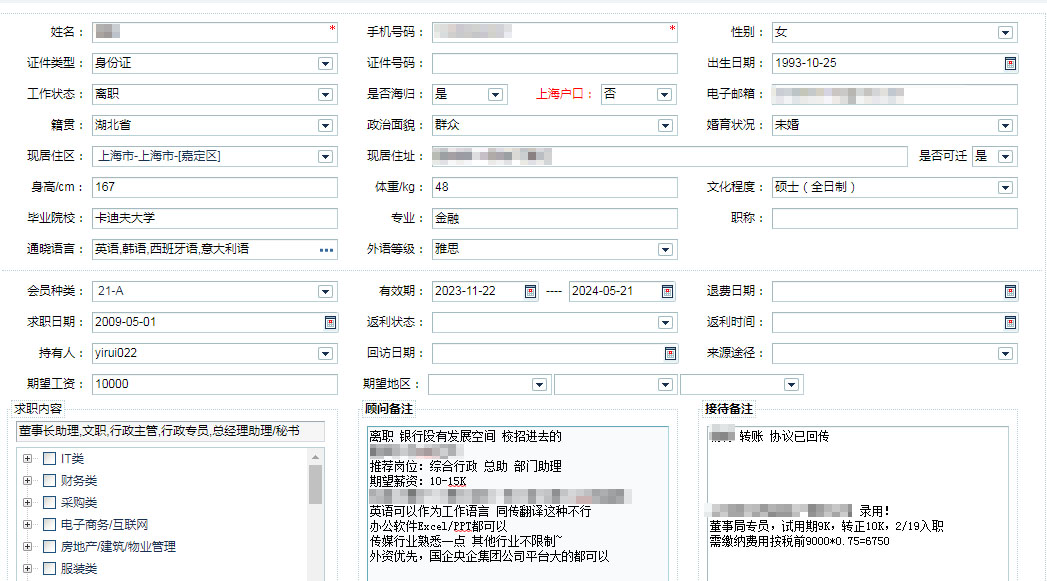The image size is (1047, 581).
Task: Open the 求职日期 calendar picker
Action: (x=330, y=323)
